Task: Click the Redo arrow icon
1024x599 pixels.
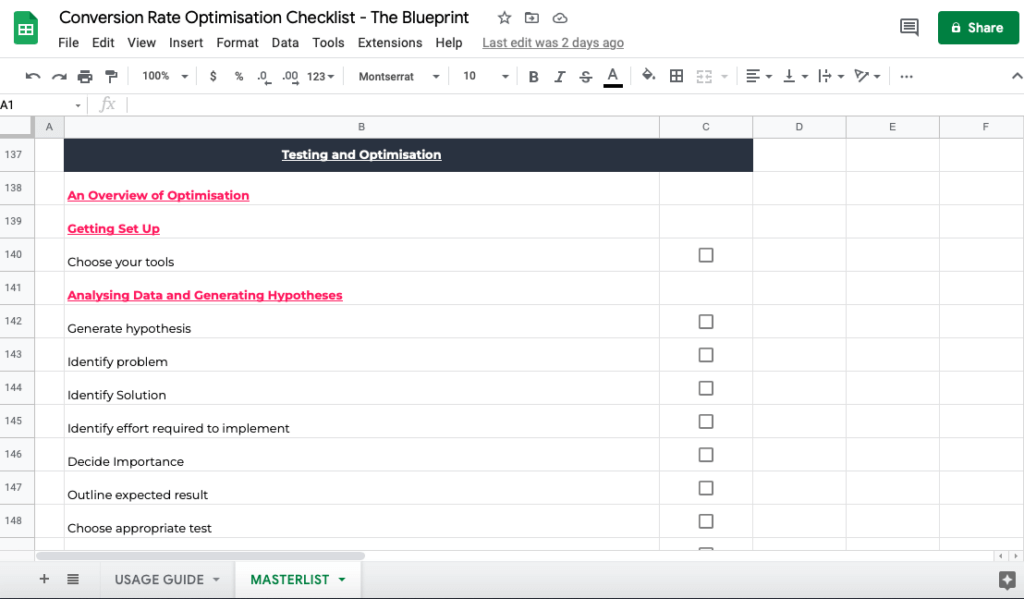Action: (x=59, y=76)
